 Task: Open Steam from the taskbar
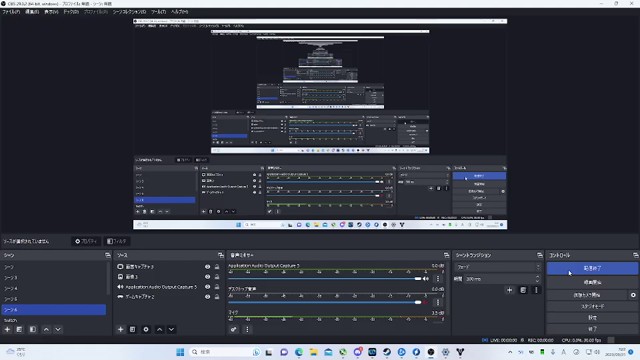(x=387, y=352)
